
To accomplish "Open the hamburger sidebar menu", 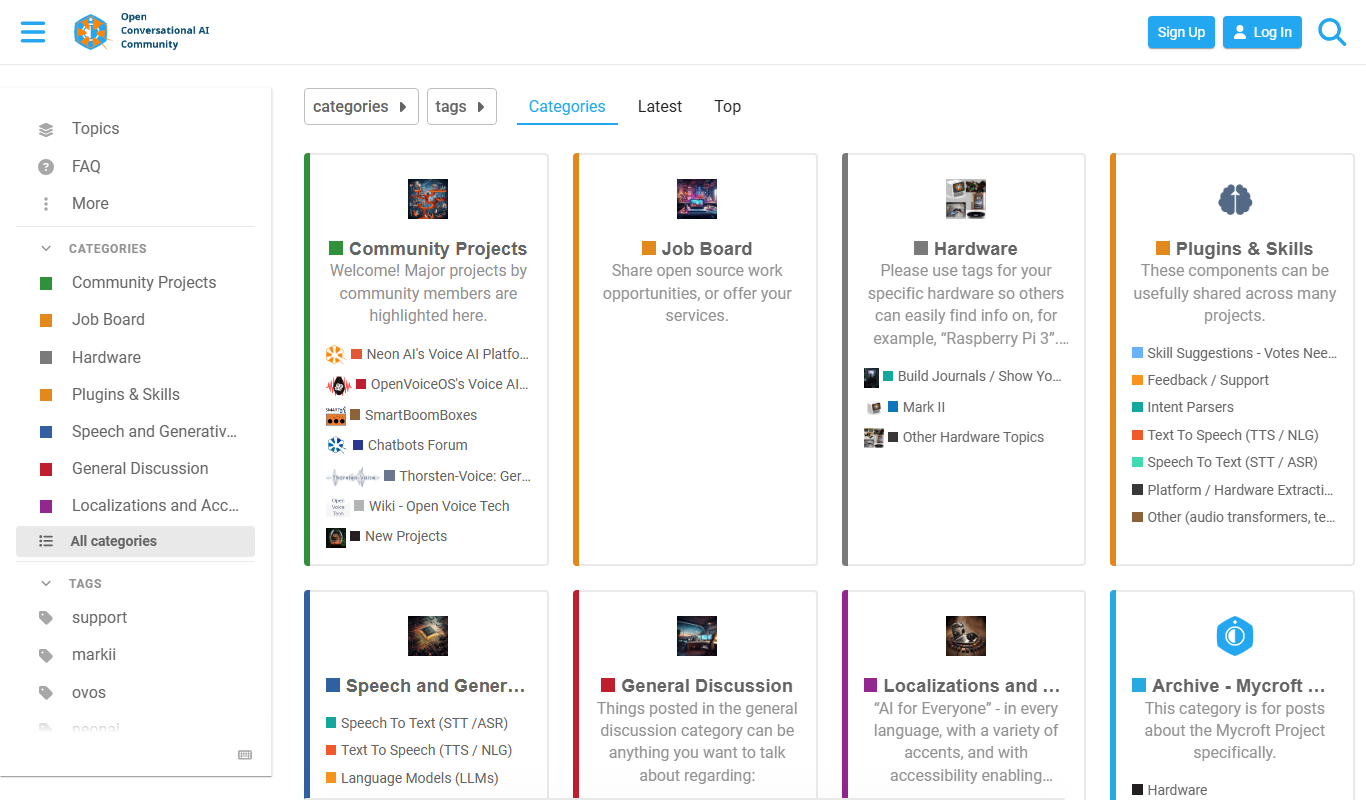I will click(33, 32).
